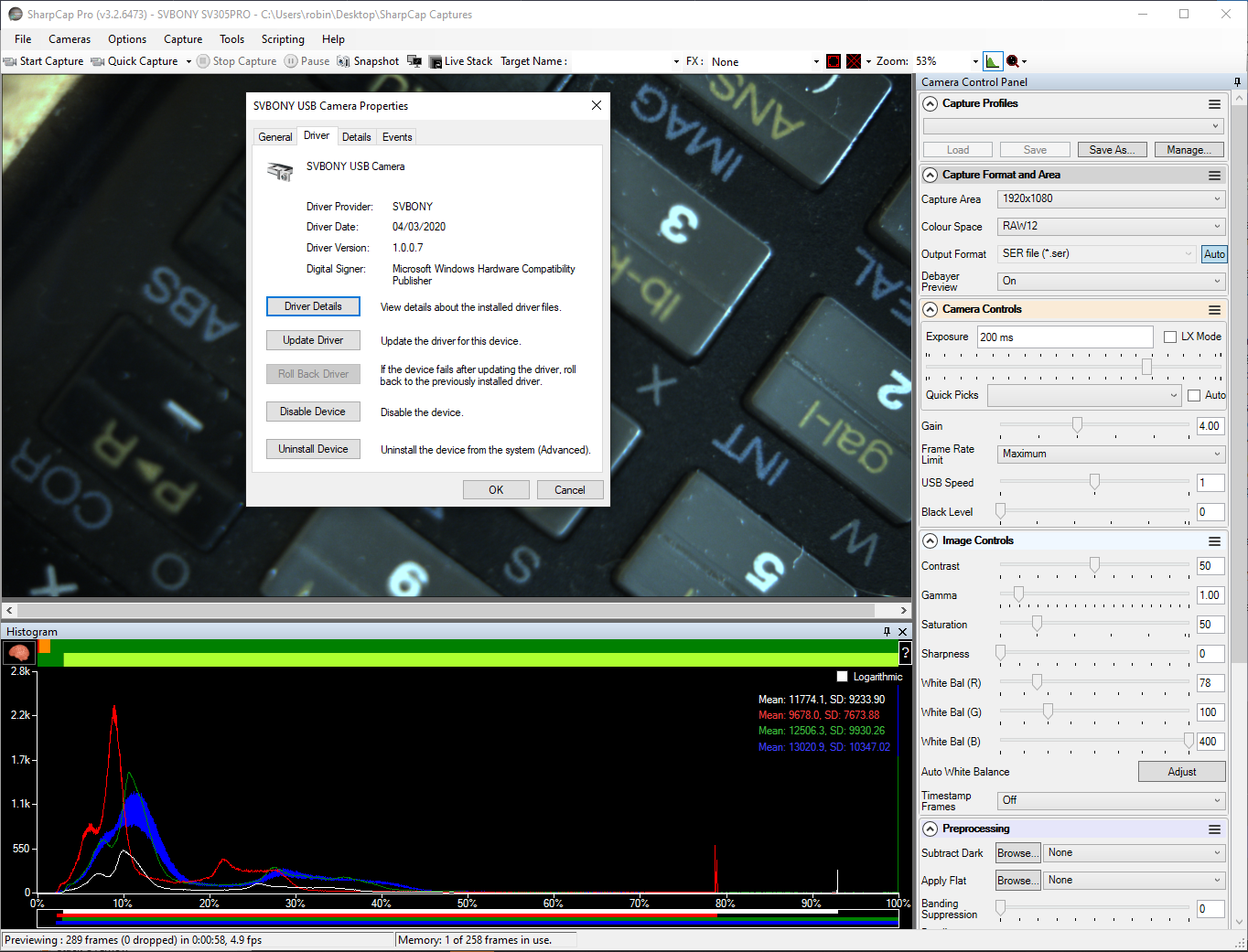
Task: Open the Tools menu
Action: (x=231, y=39)
